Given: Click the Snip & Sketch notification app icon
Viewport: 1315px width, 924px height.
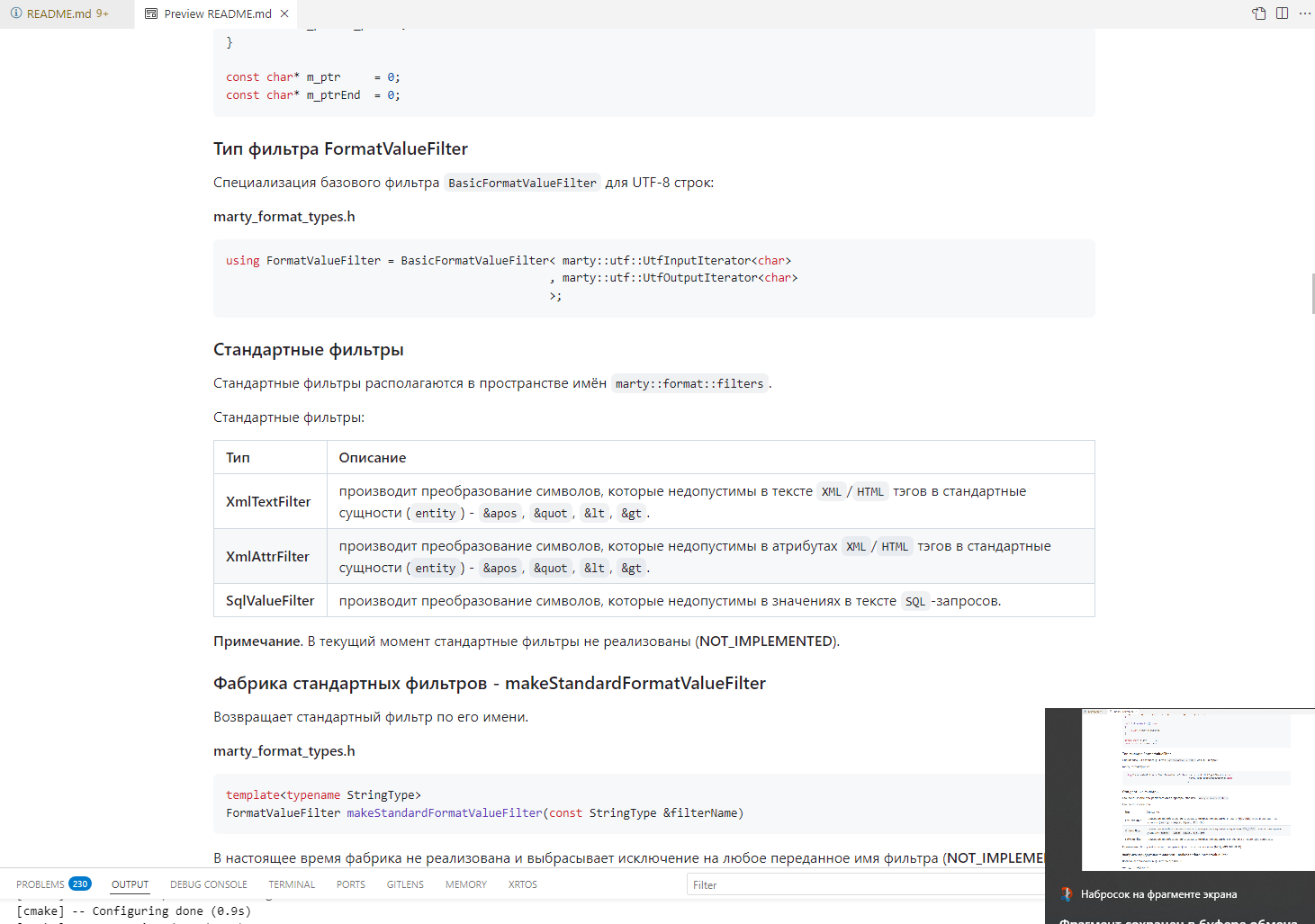Looking at the screenshot, I should pos(1067,894).
